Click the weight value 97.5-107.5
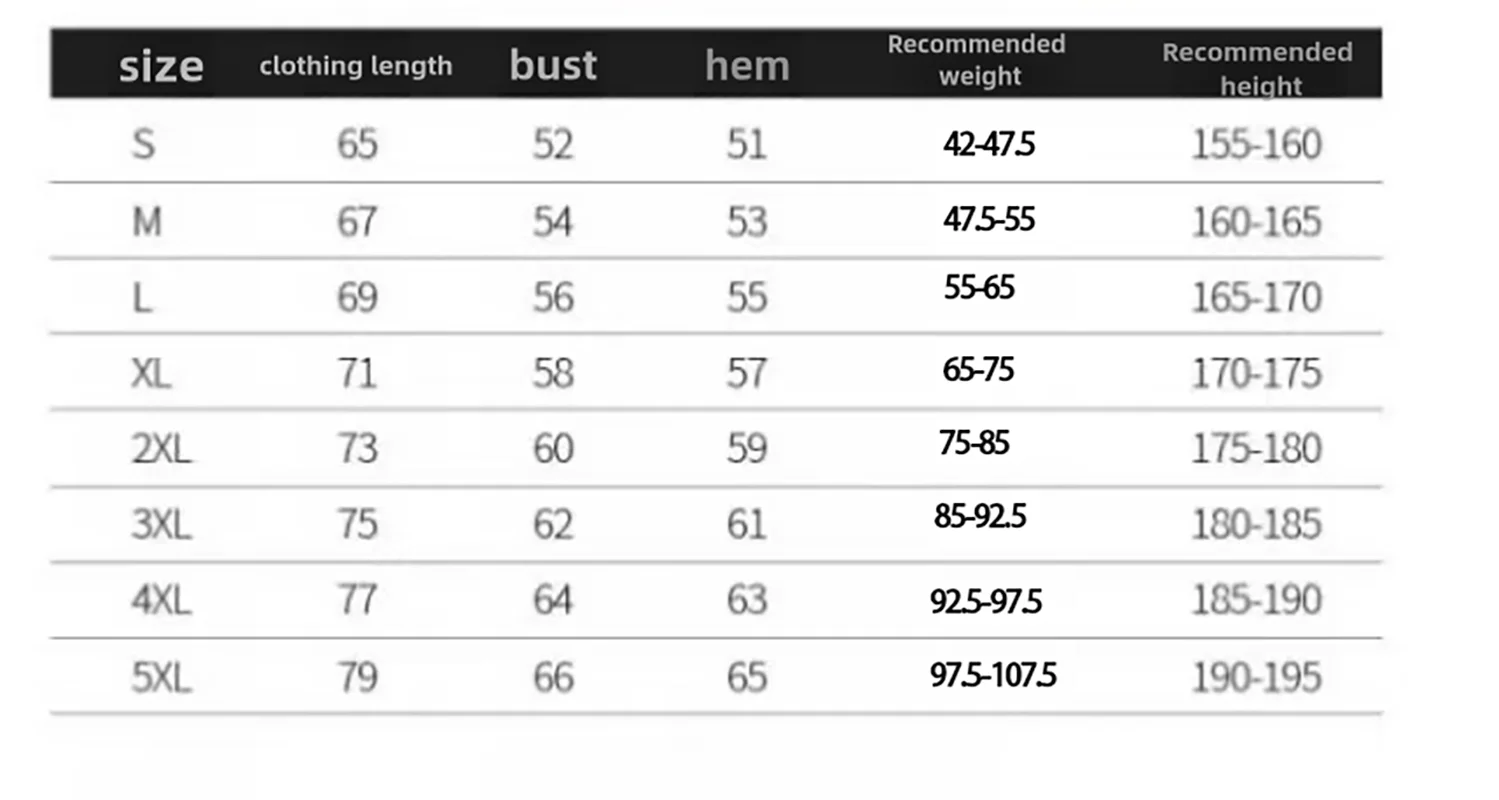This screenshot has height=800, width=1499. 993,675
